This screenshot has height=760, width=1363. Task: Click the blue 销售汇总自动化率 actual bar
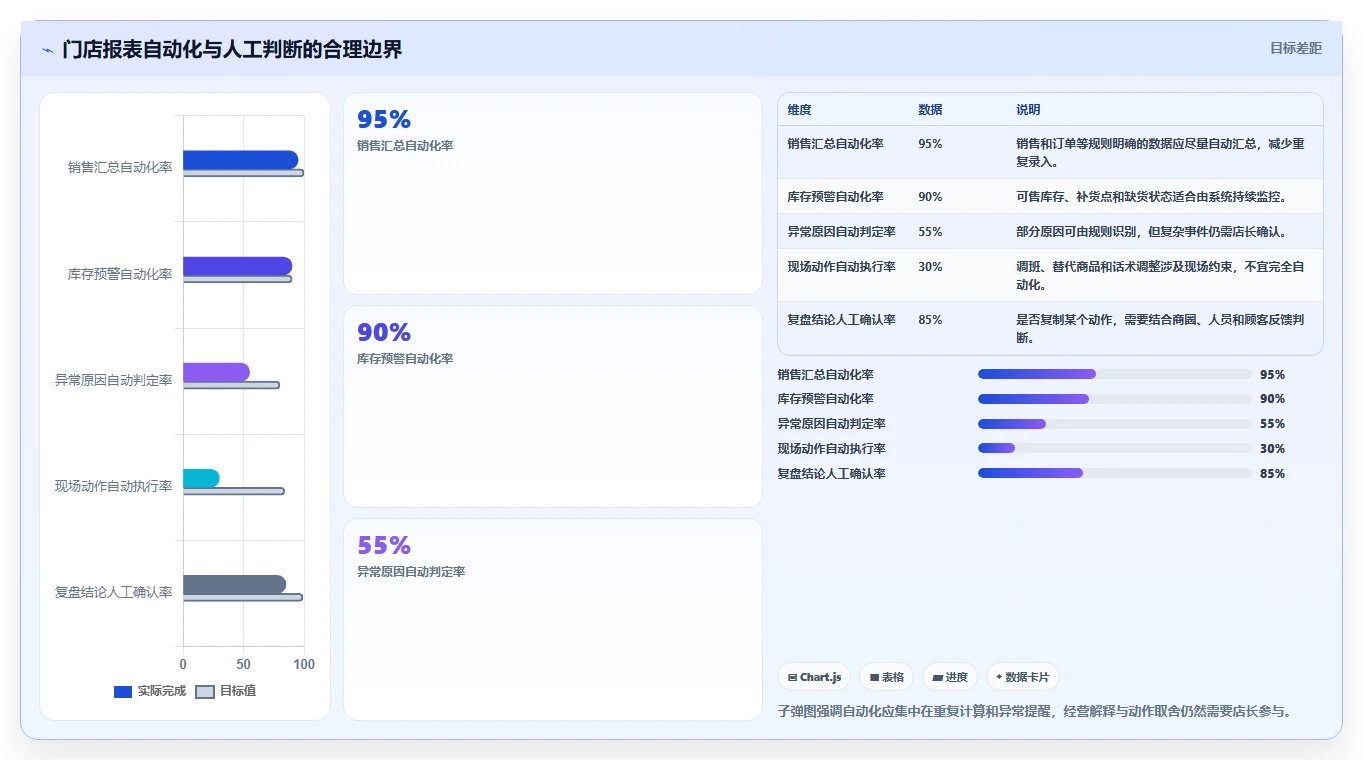(240, 160)
